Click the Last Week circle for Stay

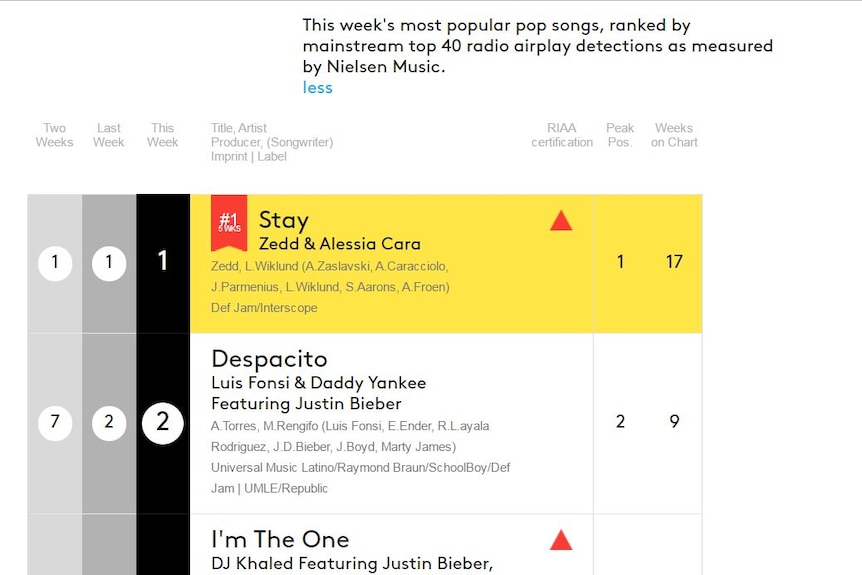click(109, 263)
